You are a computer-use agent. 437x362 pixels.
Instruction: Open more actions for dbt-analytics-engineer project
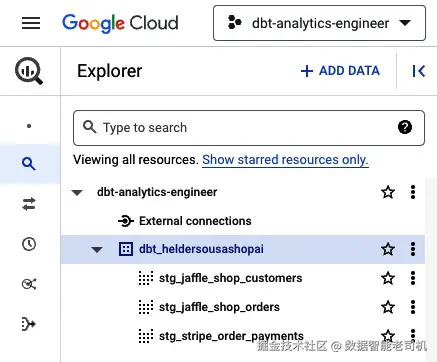pos(413,192)
